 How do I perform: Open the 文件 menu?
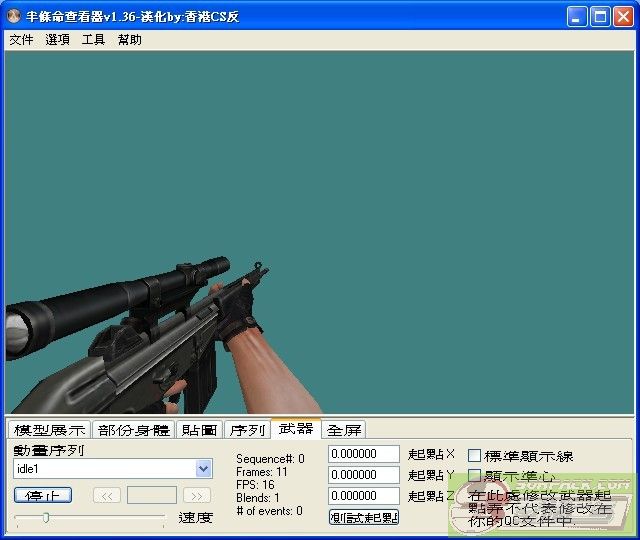click(21, 40)
